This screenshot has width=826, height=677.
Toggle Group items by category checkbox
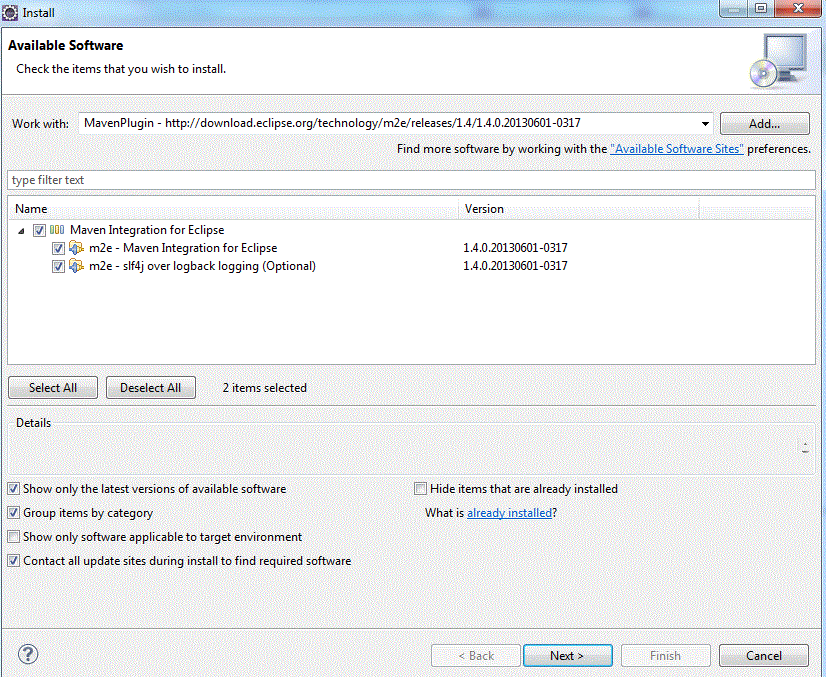tap(14, 513)
